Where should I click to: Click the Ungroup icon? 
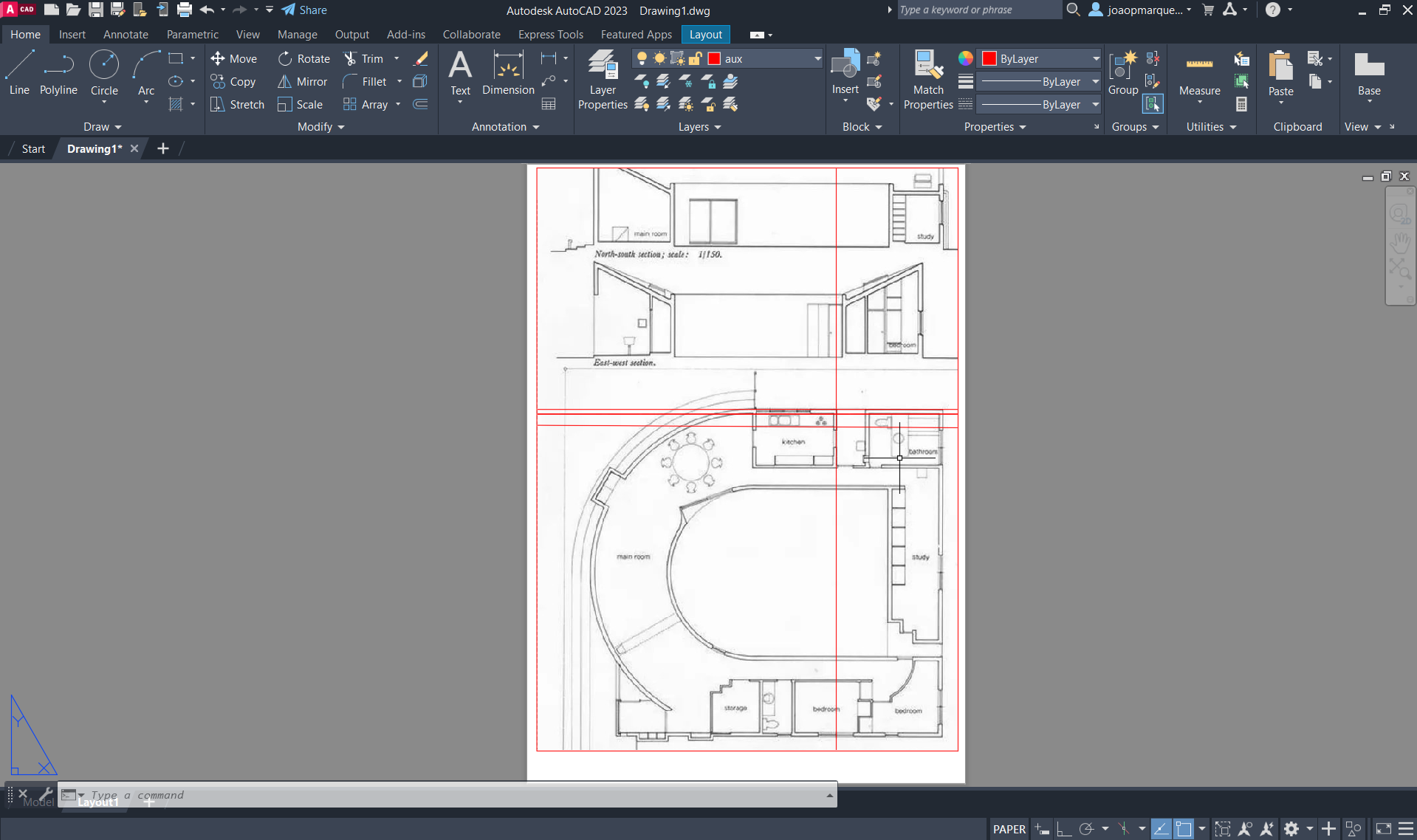point(1152,58)
